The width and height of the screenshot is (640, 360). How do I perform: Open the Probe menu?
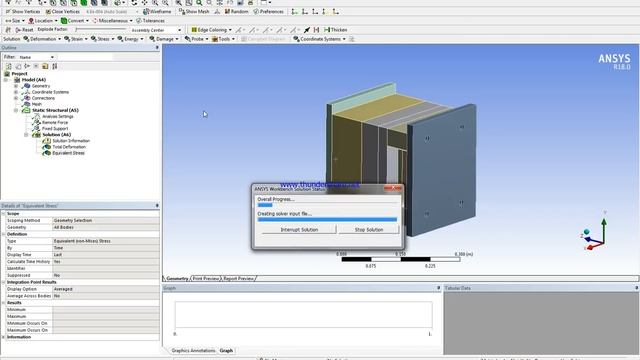pos(196,39)
